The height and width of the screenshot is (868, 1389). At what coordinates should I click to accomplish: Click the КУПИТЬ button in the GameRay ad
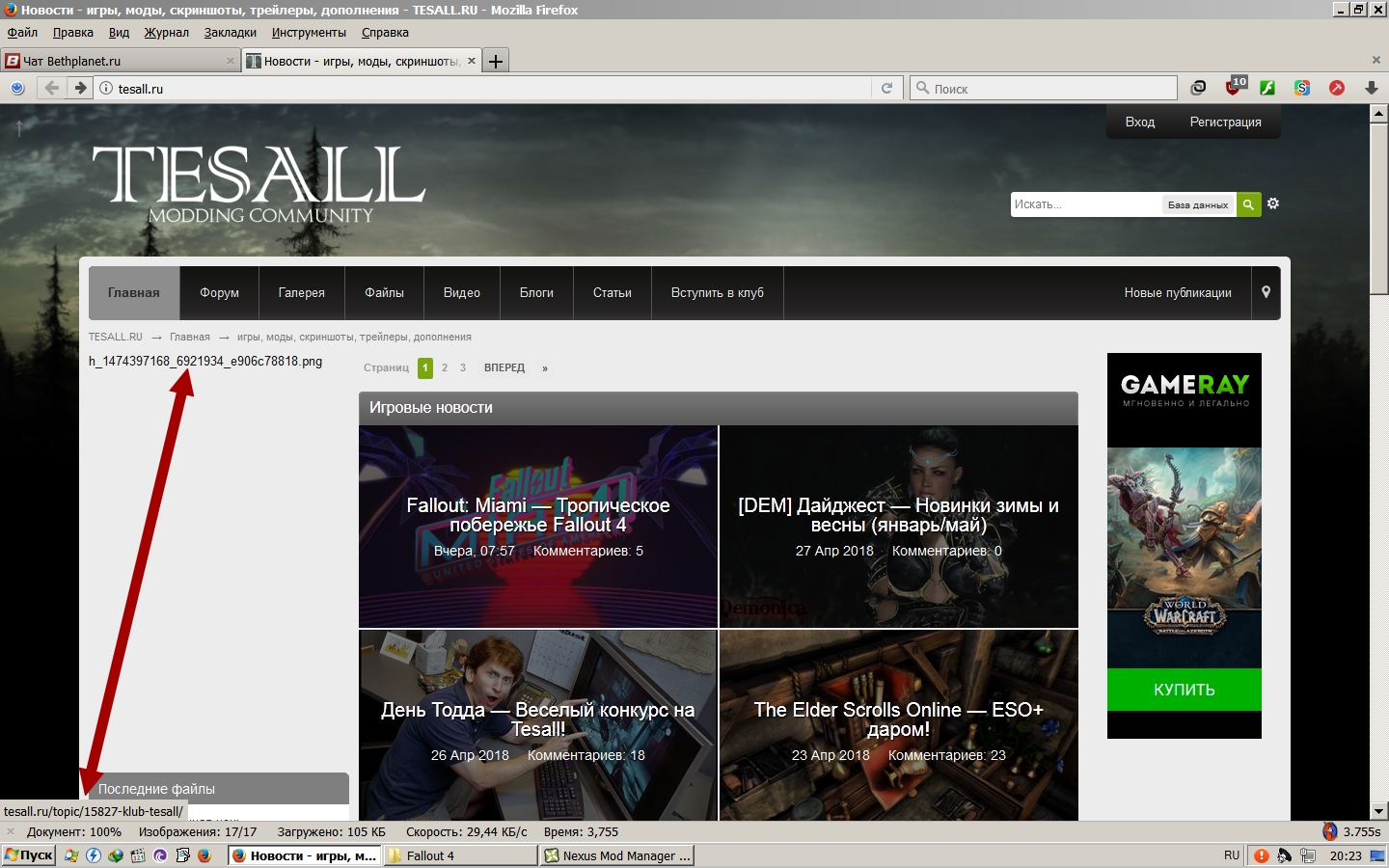coord(1184,690)
